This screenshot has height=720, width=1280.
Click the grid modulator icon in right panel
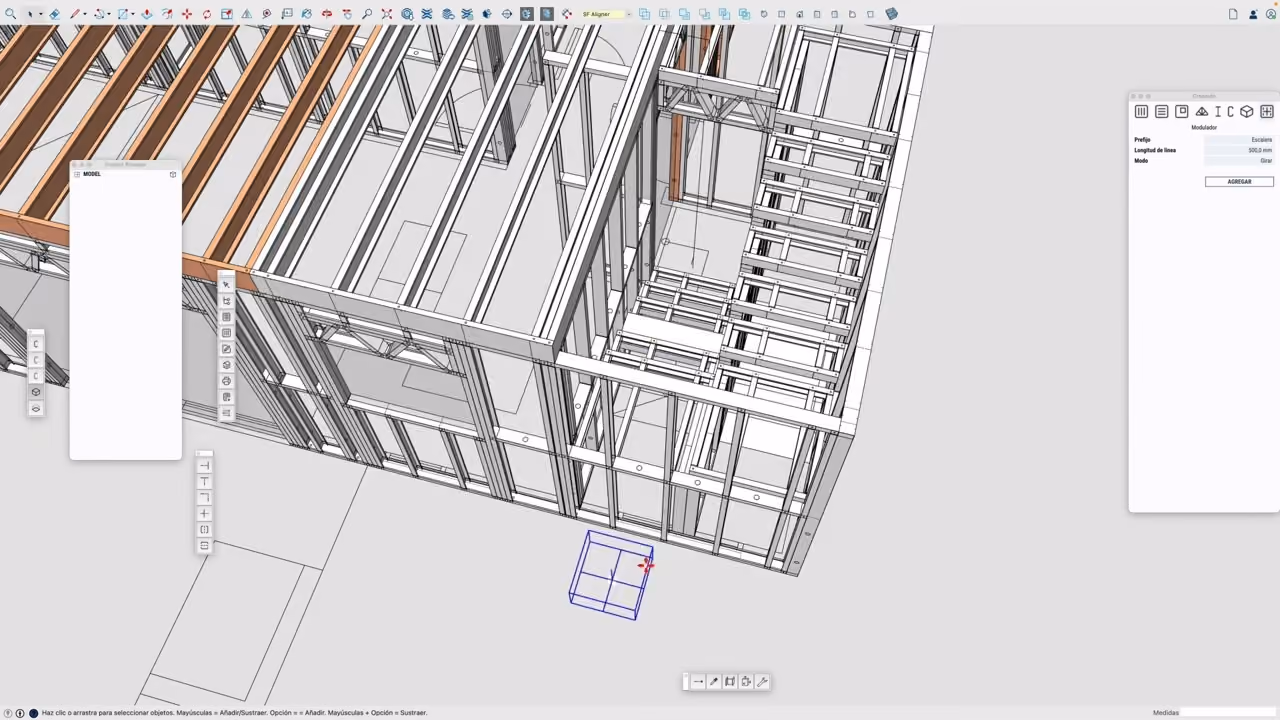click(1267, 112)
